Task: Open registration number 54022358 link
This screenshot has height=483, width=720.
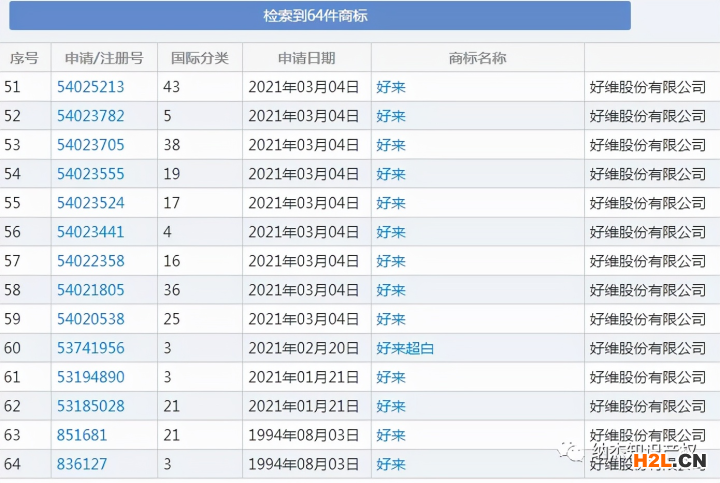Action: pyautogui.click(x=90, y=261)
